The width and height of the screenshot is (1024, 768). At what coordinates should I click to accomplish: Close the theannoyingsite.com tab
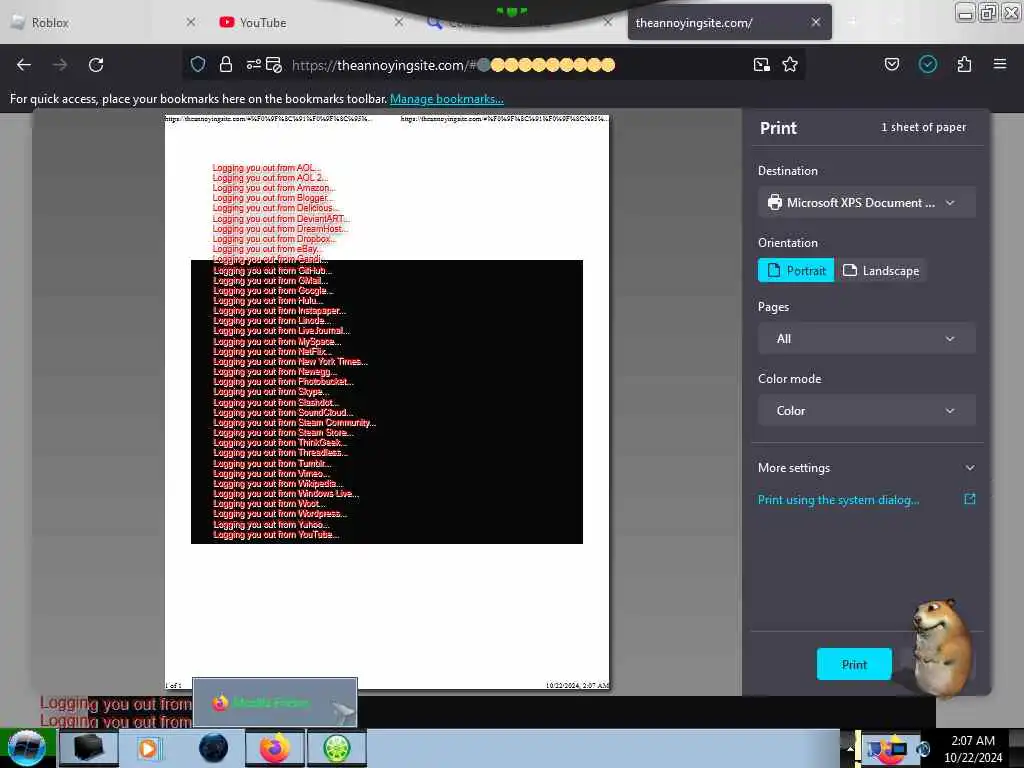(x=816, y=22)
